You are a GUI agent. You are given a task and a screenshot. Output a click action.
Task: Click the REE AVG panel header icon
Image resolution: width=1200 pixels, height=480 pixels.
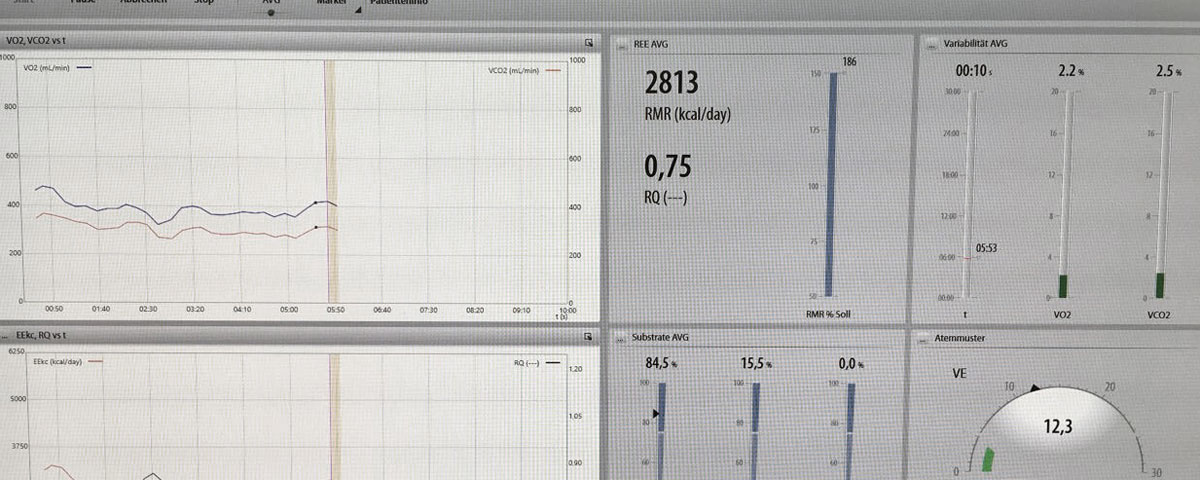pos(622,44)
